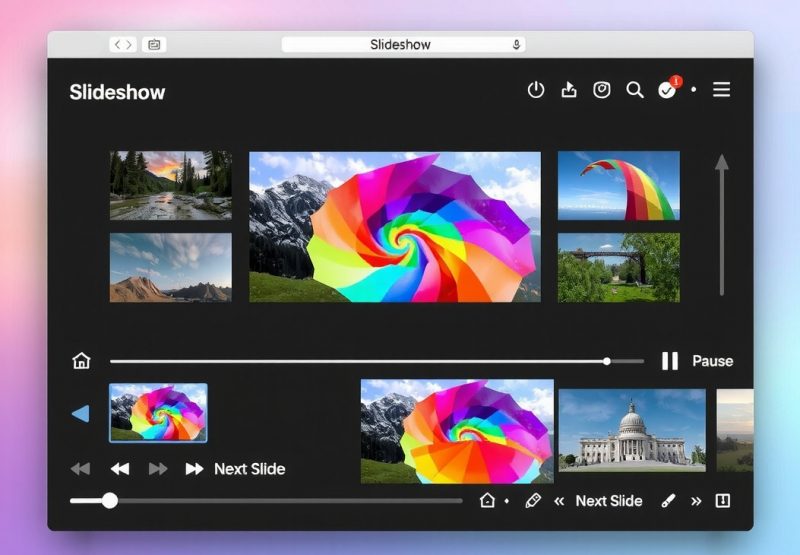Open the hamburger menu in the header
Screen dimensions: 800x555
tap(721, 90)
